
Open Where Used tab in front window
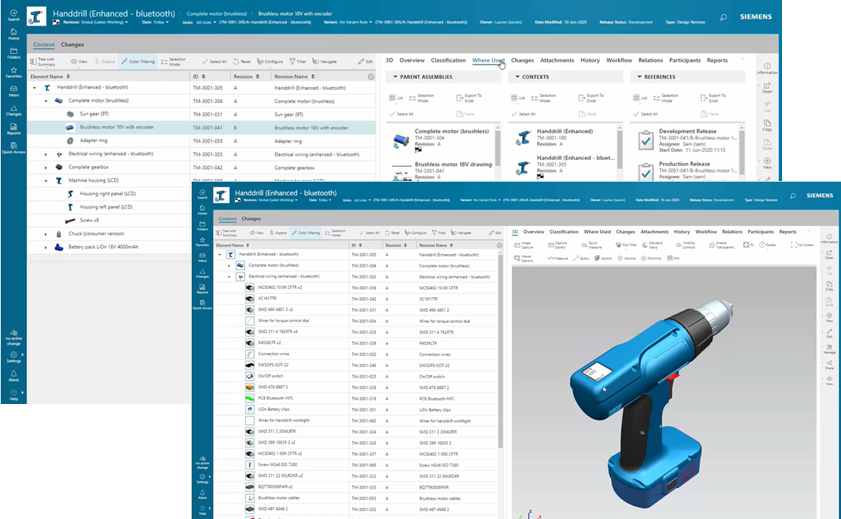597,232
